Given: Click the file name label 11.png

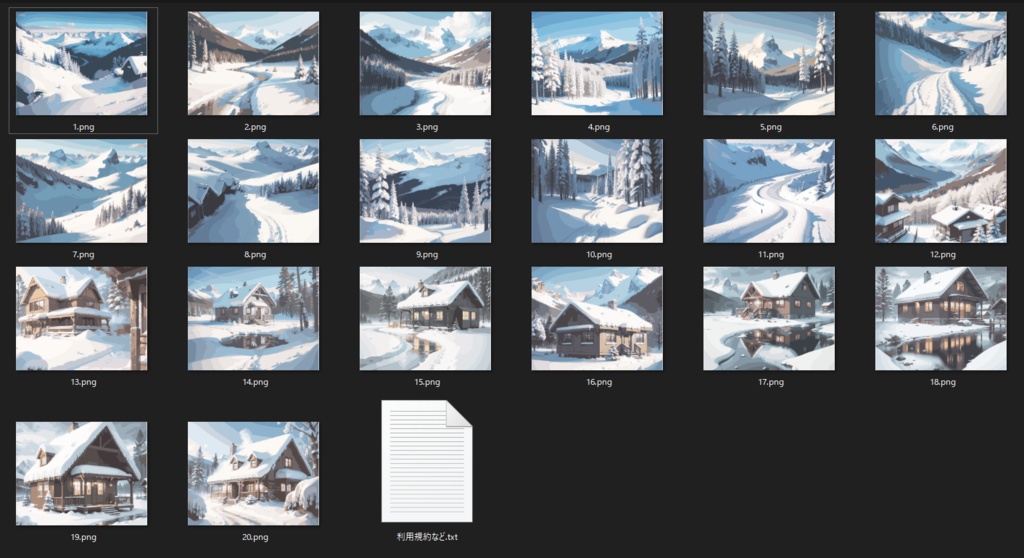Looking at the screenshot, I should (x=771, y=255).
